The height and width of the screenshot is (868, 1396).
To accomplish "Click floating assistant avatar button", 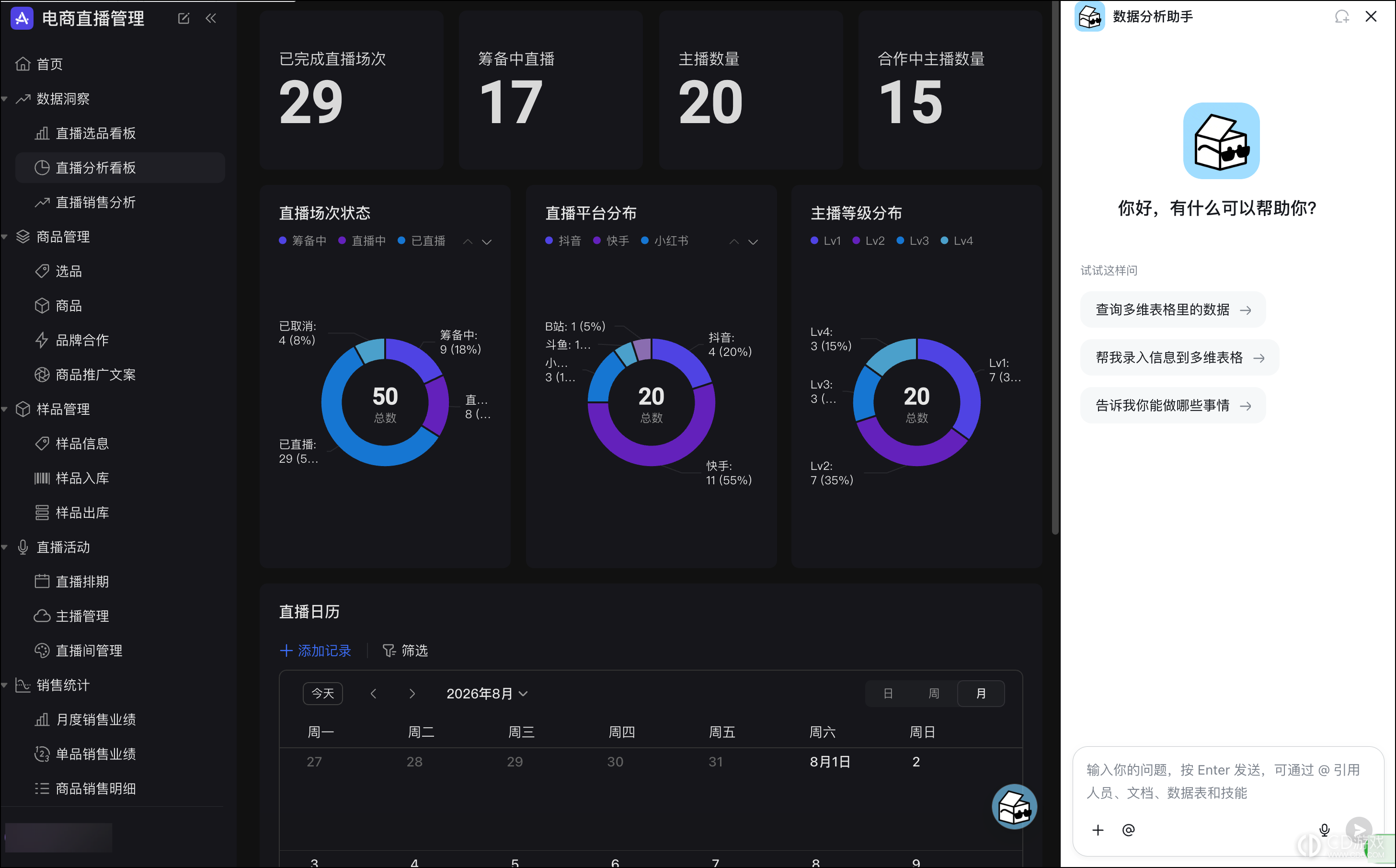I will tap(1014, 807).
